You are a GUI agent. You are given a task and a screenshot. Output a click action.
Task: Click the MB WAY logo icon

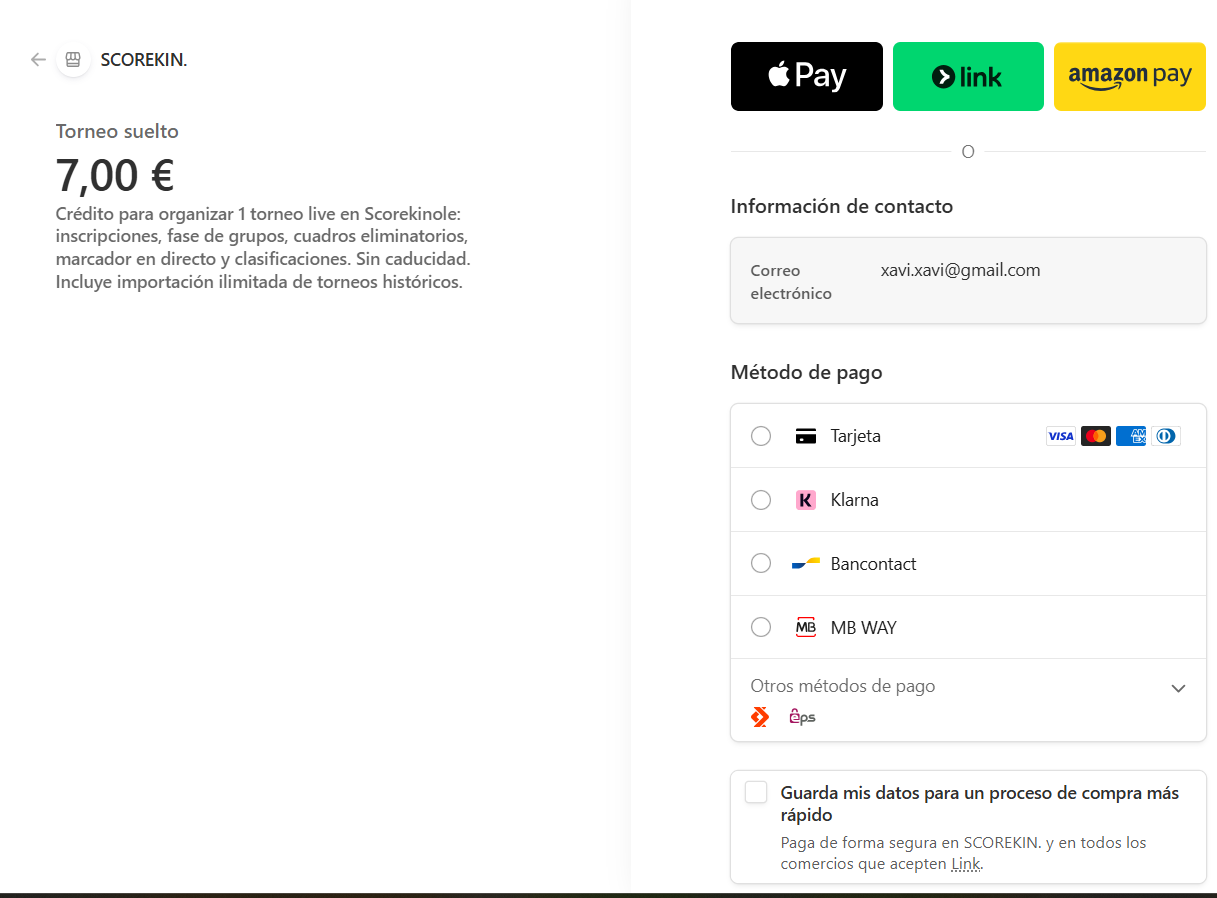806,628
